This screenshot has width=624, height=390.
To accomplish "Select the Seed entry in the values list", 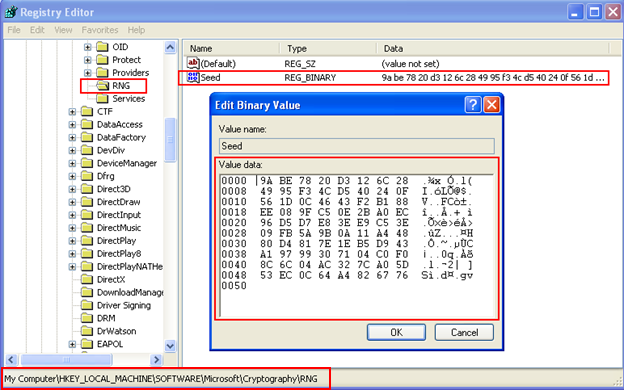I will pyautogui.click(x=211, y=78).
